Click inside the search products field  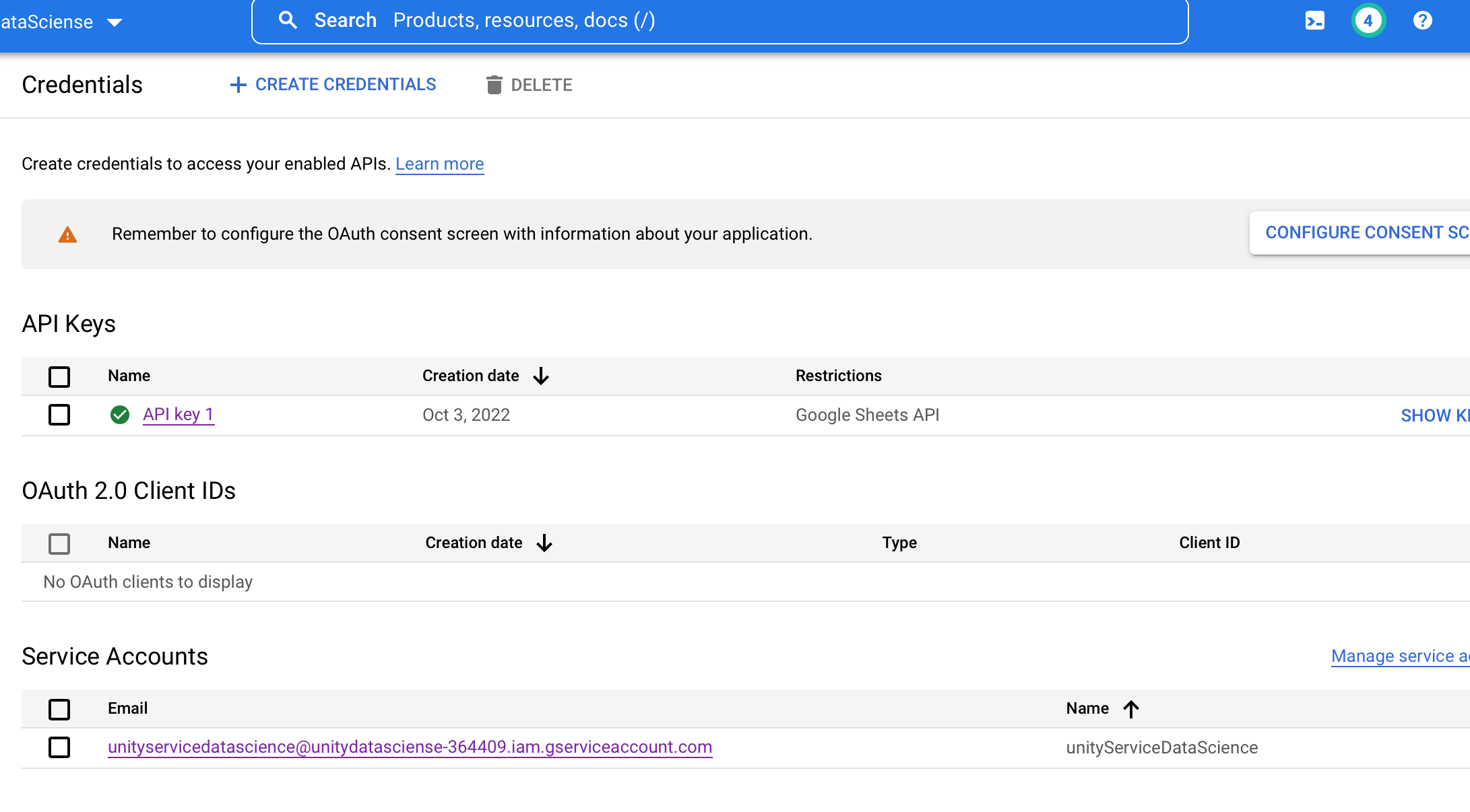tap(674, 20)
